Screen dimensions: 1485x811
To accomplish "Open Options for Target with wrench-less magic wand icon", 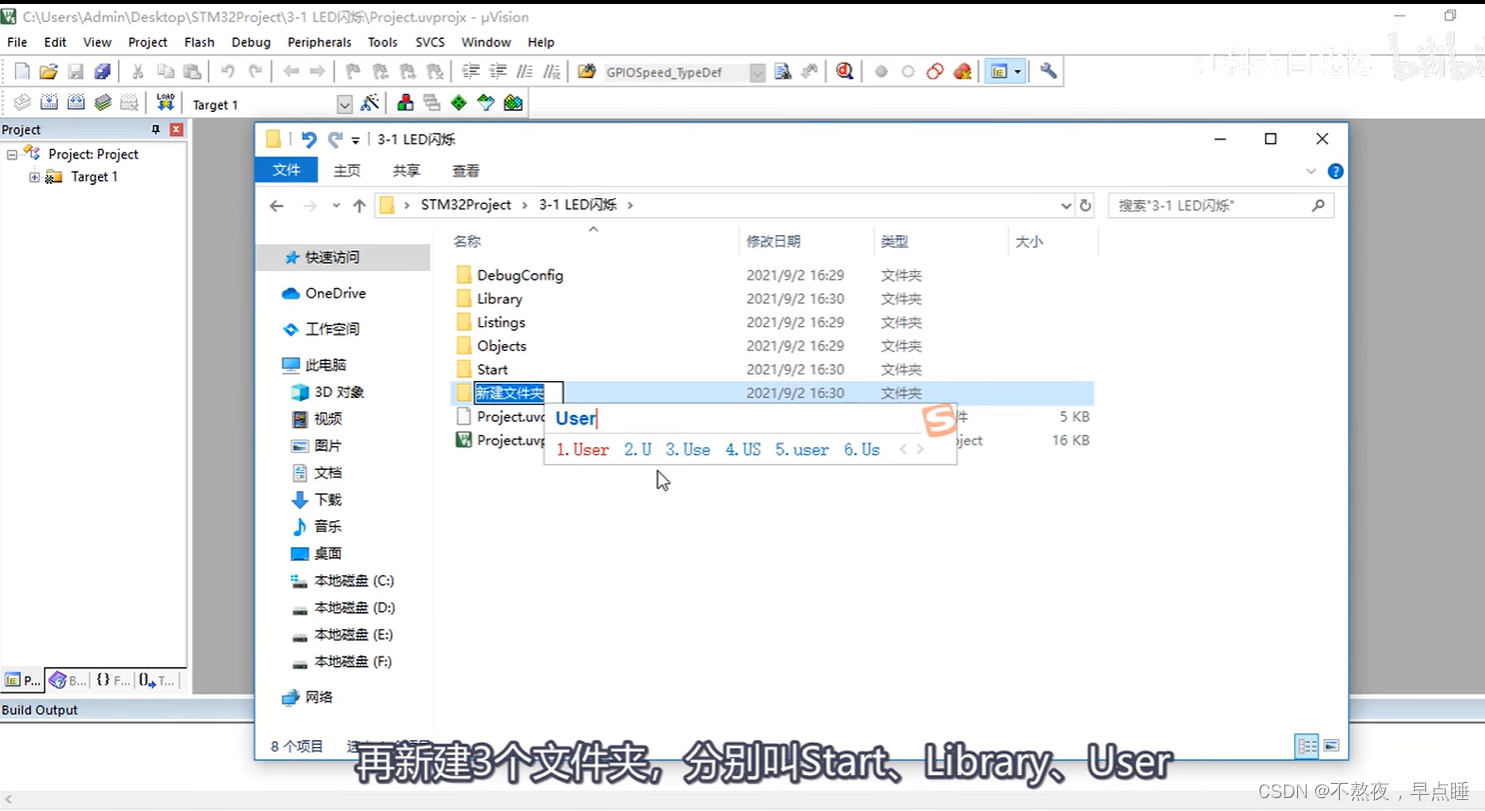I will click(370, 102).
